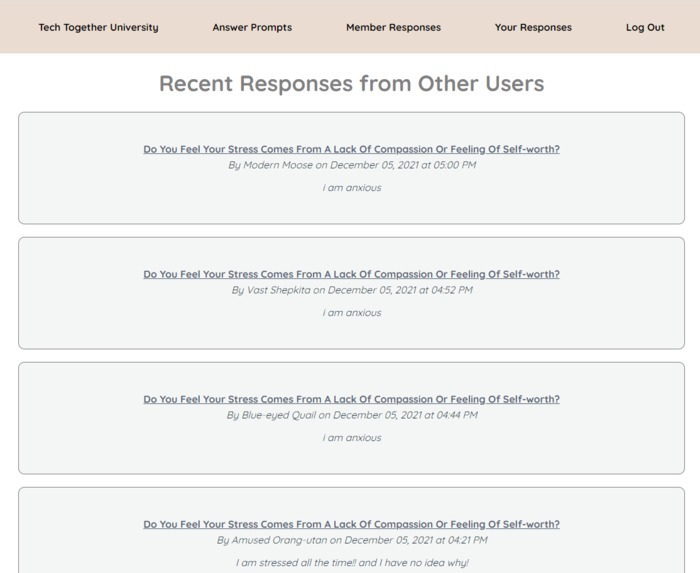Viewport: 700px width, 573px height.
Task: Click the byline 'By Vast Shepkita on December 05, 2021 at 04:52 PM'
Action: [352, 290]
